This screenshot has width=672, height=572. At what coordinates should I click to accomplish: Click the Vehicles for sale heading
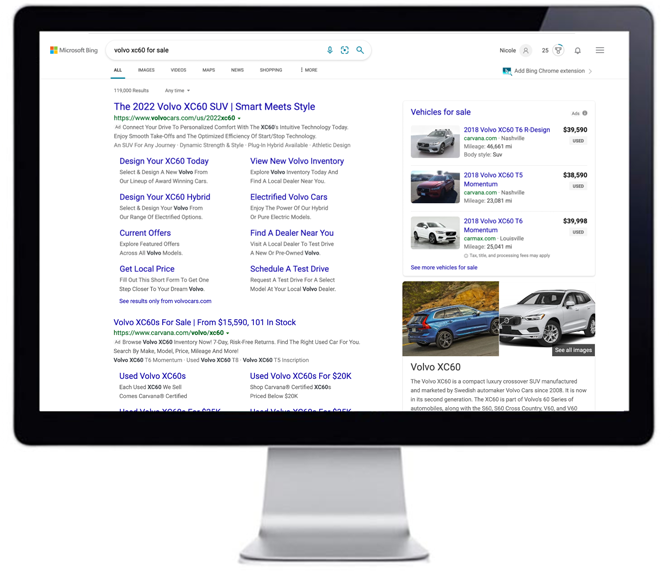point(441,112)
